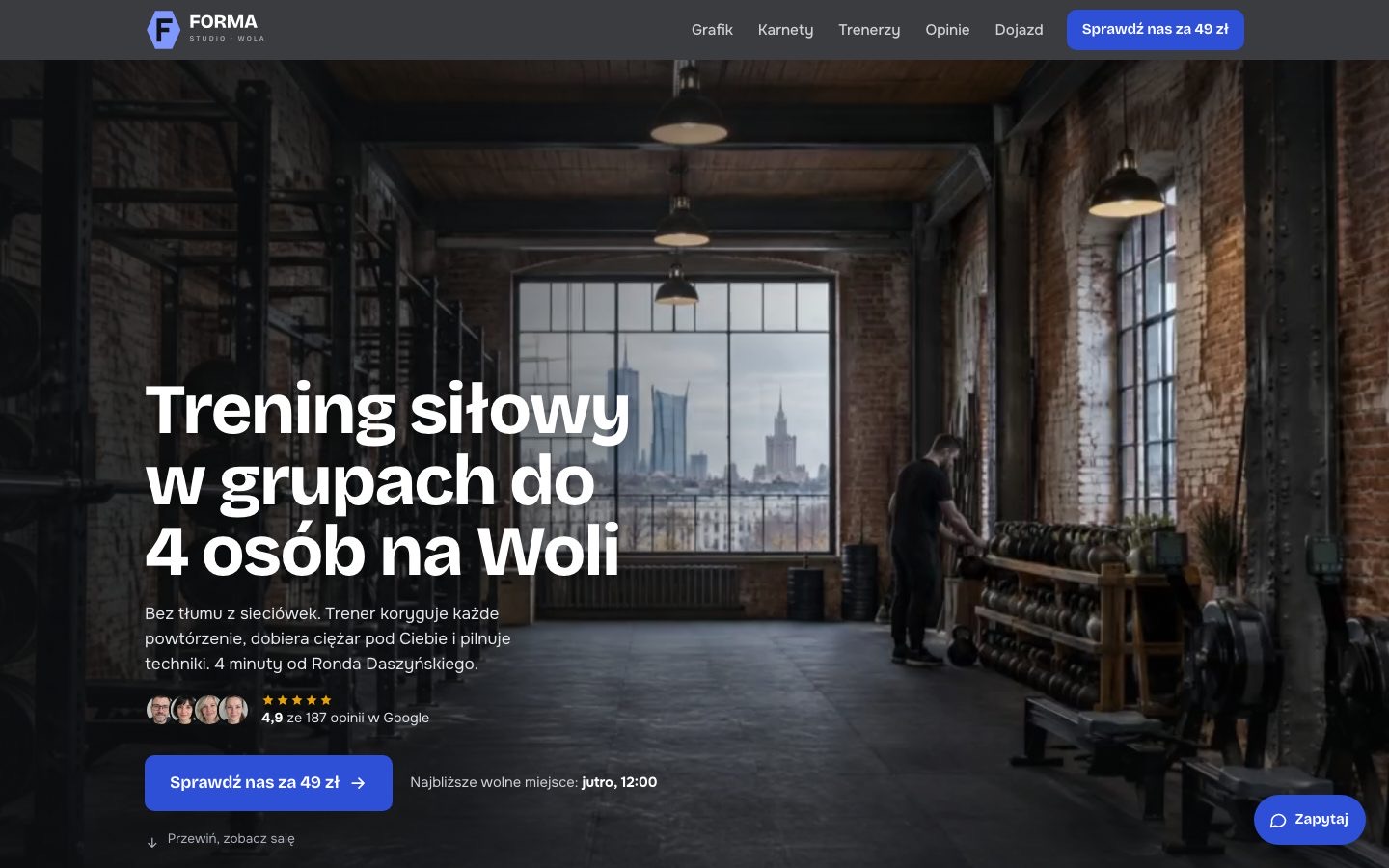The height and width of the screenshot is (868, 1389).
Task: Select Opinie in the top navigation
Action: [947, 30]
